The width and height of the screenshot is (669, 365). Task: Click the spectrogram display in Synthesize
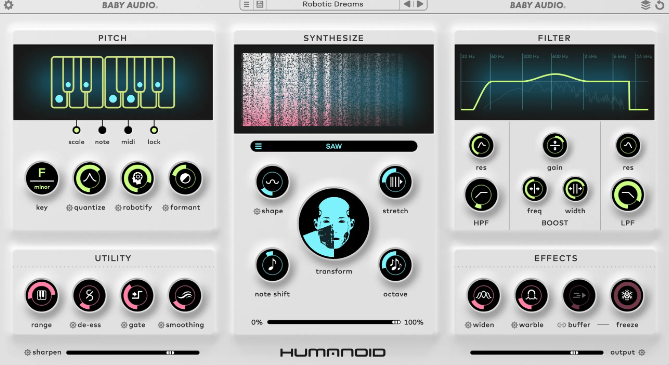[x=334, y=89]
